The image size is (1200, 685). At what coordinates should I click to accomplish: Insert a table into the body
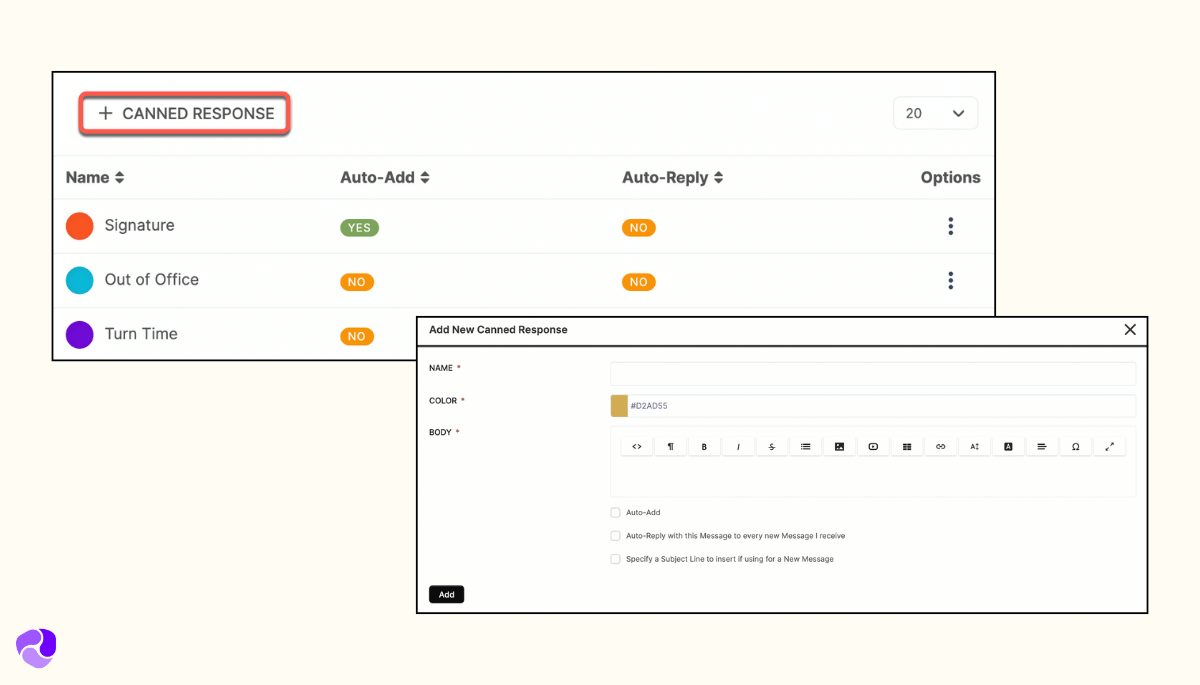pyautogui.click(x=907, y=447)
